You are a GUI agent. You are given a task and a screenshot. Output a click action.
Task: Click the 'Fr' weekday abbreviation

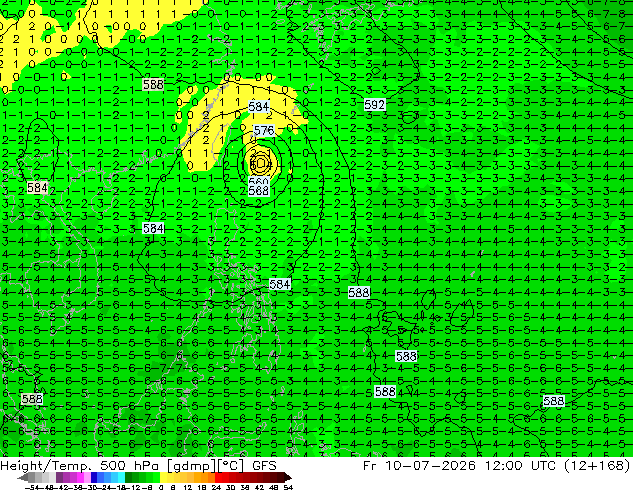(370, 466)
